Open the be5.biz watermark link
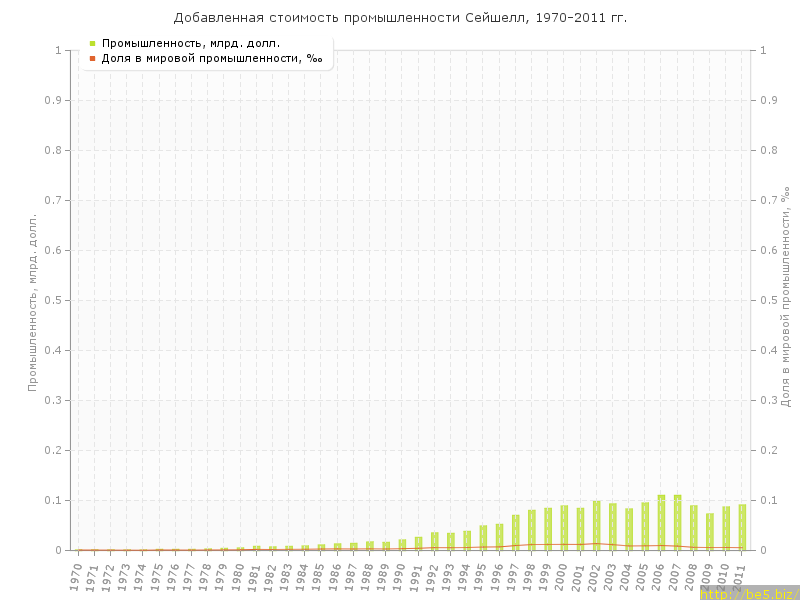 [748, 593]
